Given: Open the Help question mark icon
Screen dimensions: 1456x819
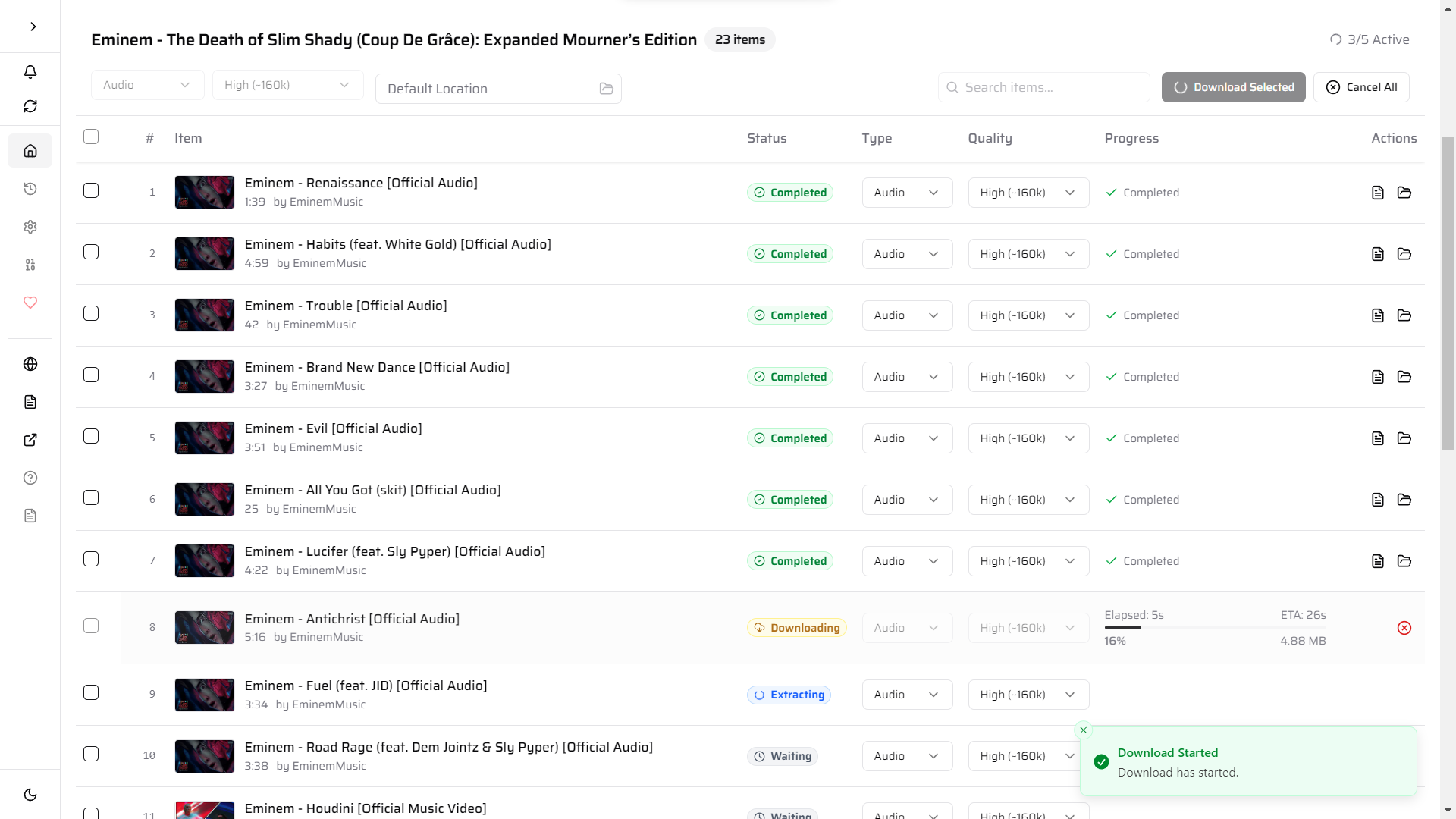Looking at the screenshot, I should pyautogui.click(x=30, y=478).
